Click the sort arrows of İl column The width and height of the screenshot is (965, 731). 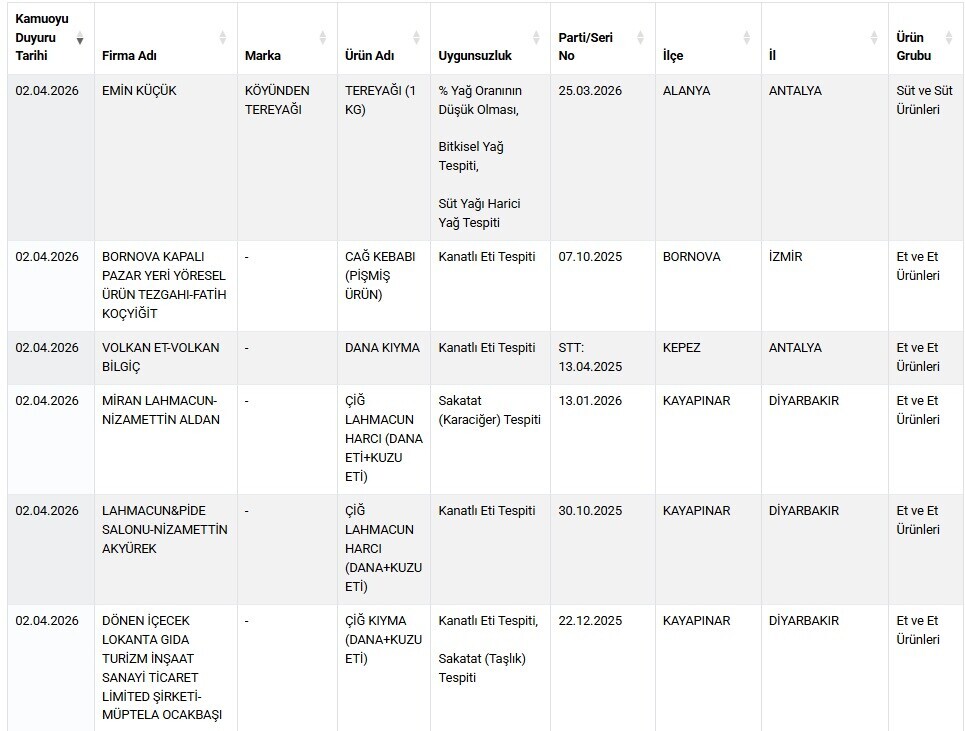click(873, 38)
